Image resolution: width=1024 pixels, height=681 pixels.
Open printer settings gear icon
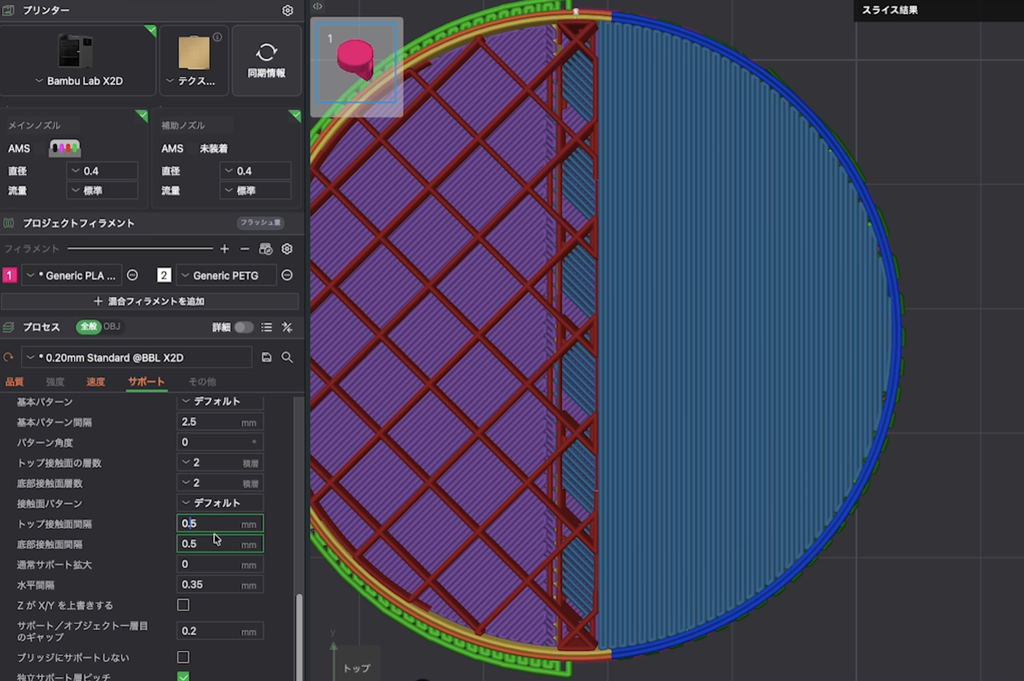click(287, 10)
